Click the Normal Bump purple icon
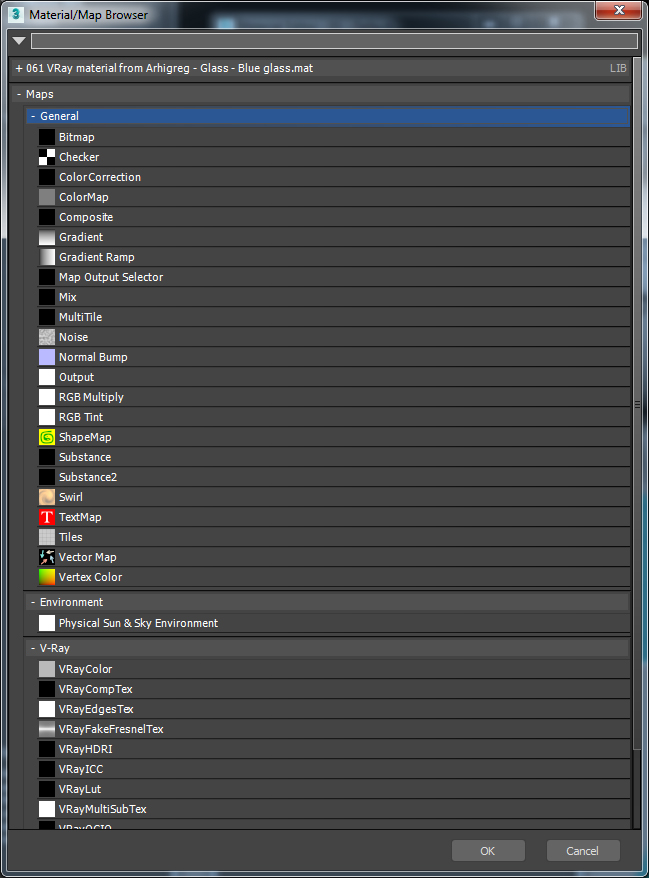This screenshot has height=878, width=649. 47,357
